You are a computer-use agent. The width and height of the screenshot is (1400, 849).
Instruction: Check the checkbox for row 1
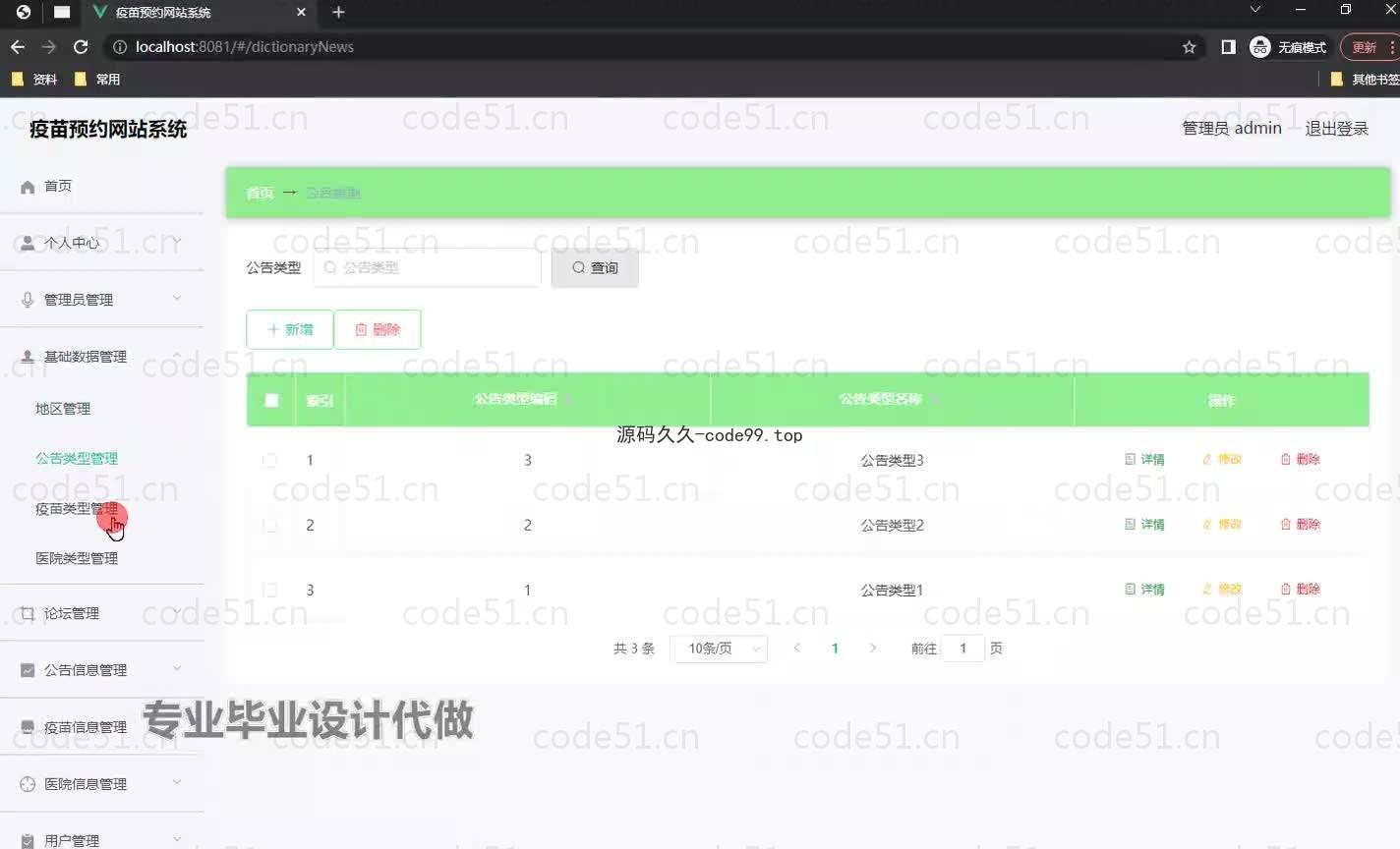click(269, 460)
